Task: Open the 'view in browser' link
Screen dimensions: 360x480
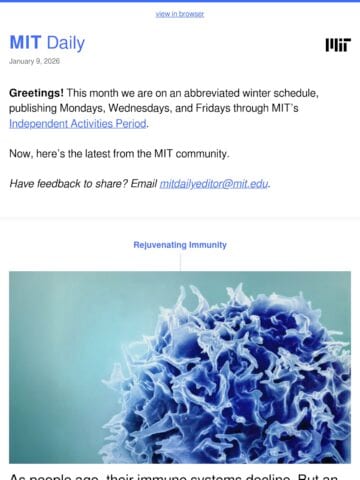Action: 180,14
